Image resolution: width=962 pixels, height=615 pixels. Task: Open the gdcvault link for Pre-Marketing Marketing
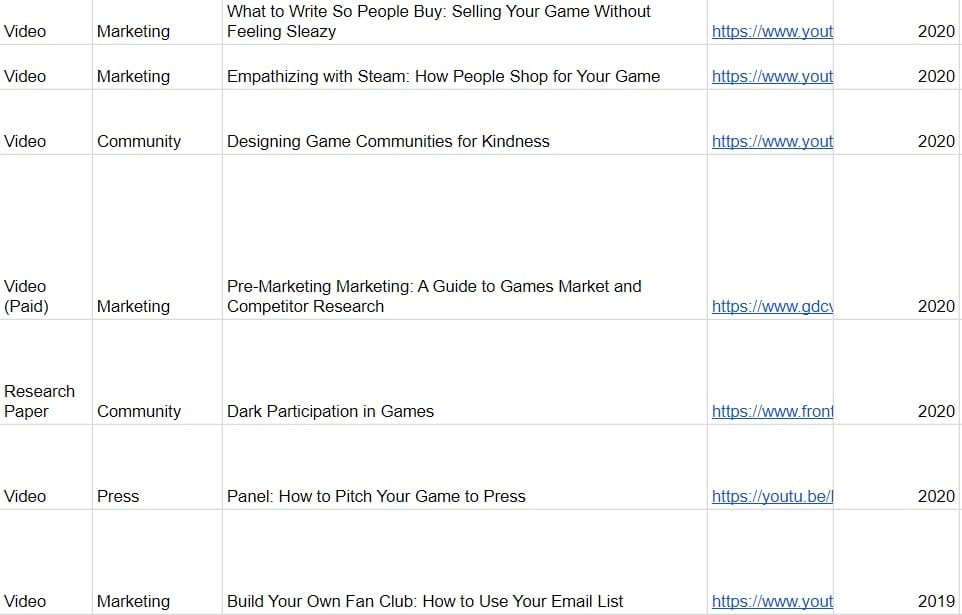coord(772,306)
